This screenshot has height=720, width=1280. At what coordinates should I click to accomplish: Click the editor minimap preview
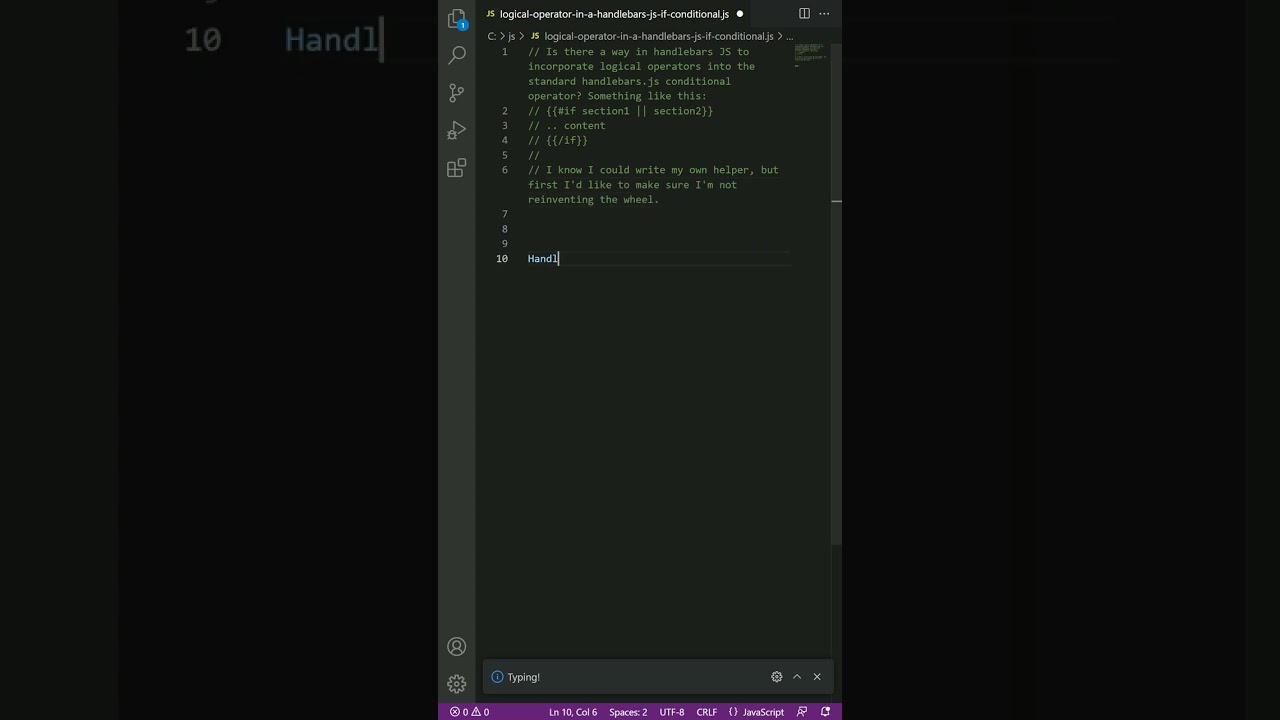pyautogui.click(x=810, y=55)
